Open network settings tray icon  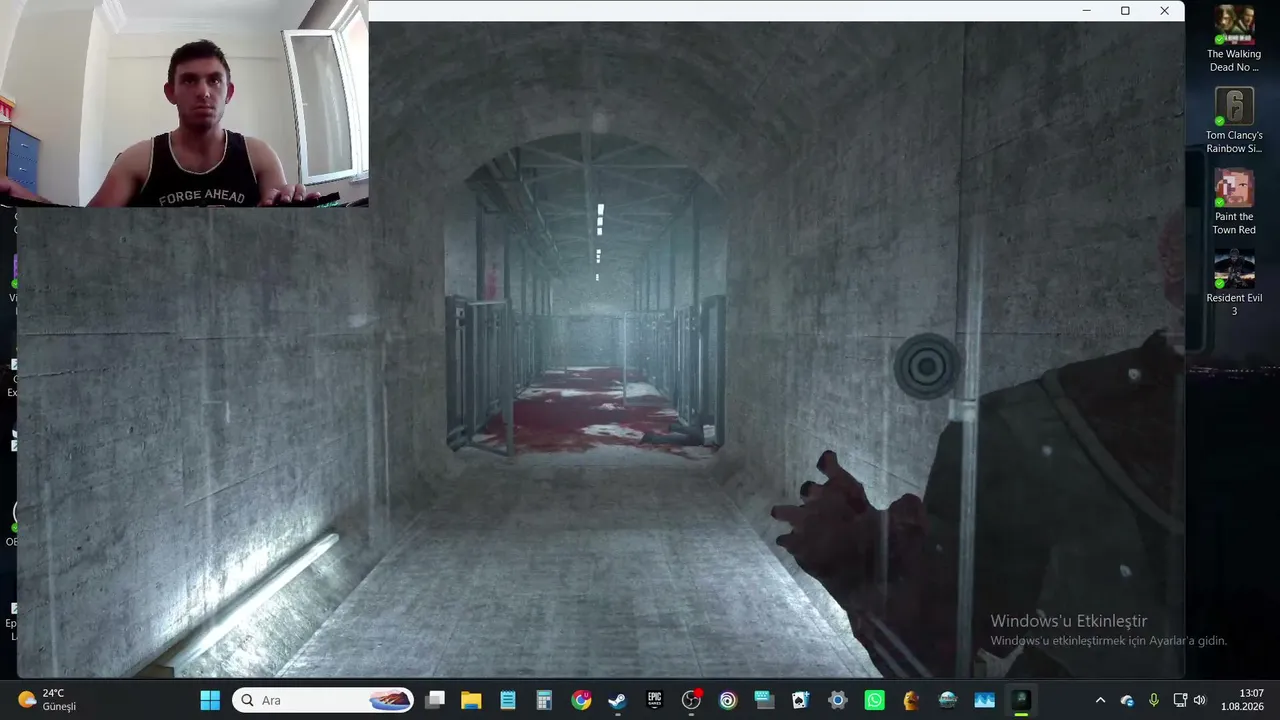tap(1180, 700)
